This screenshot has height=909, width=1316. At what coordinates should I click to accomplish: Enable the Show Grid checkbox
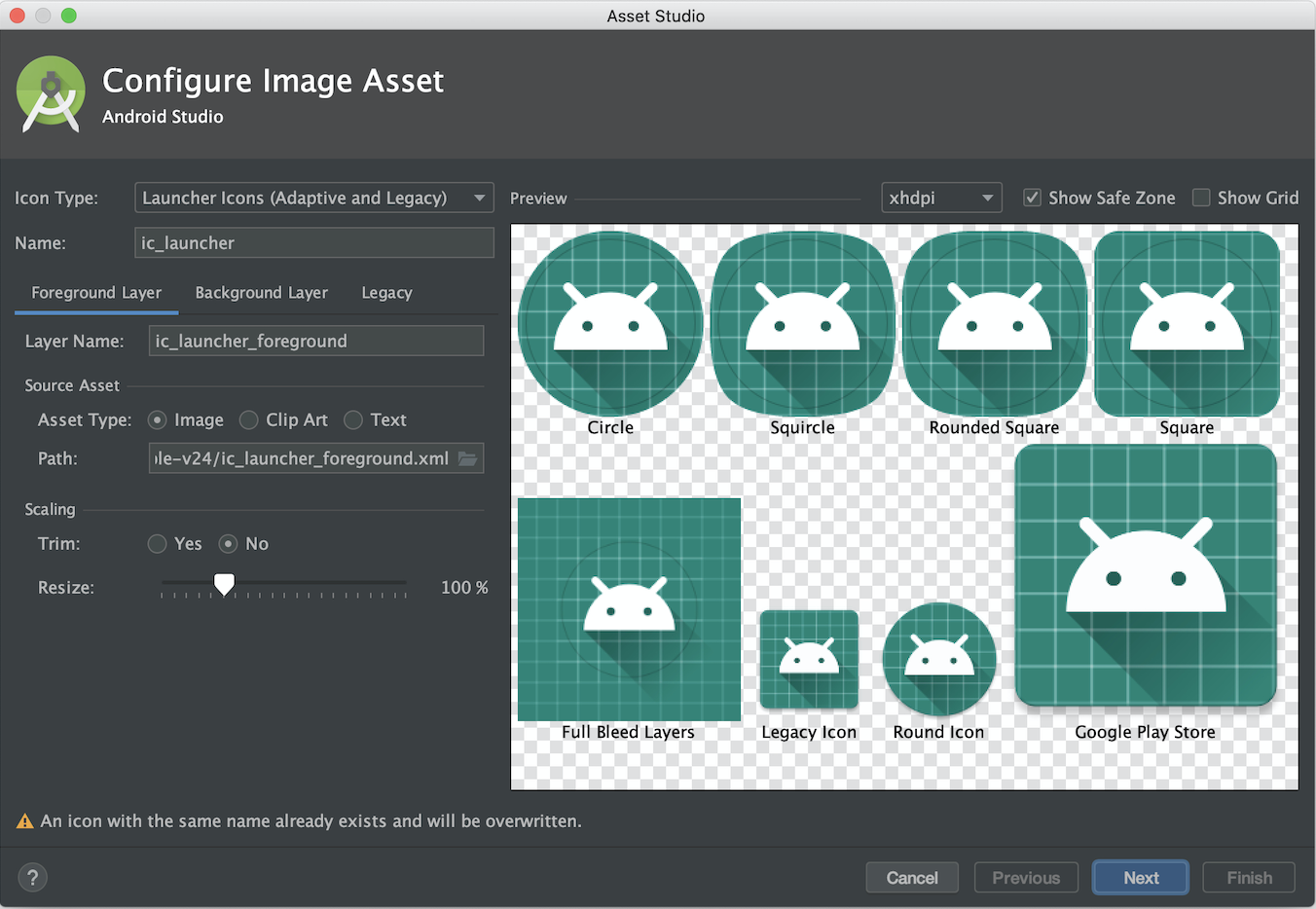(1201, 198)
